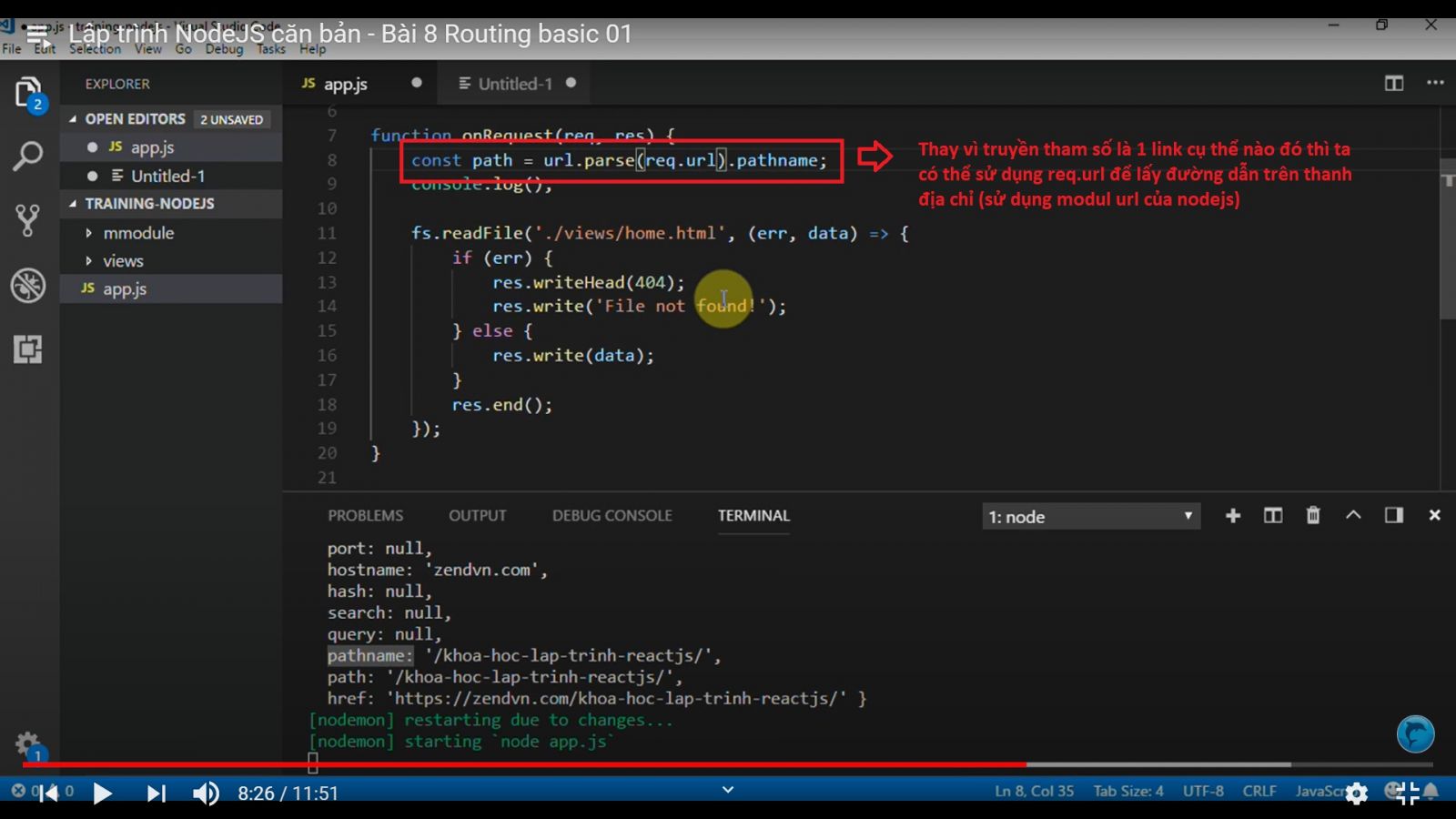Screen dimensions: 1456x819
Task: Open the Extensions view
Action: (x=28, y=349)
